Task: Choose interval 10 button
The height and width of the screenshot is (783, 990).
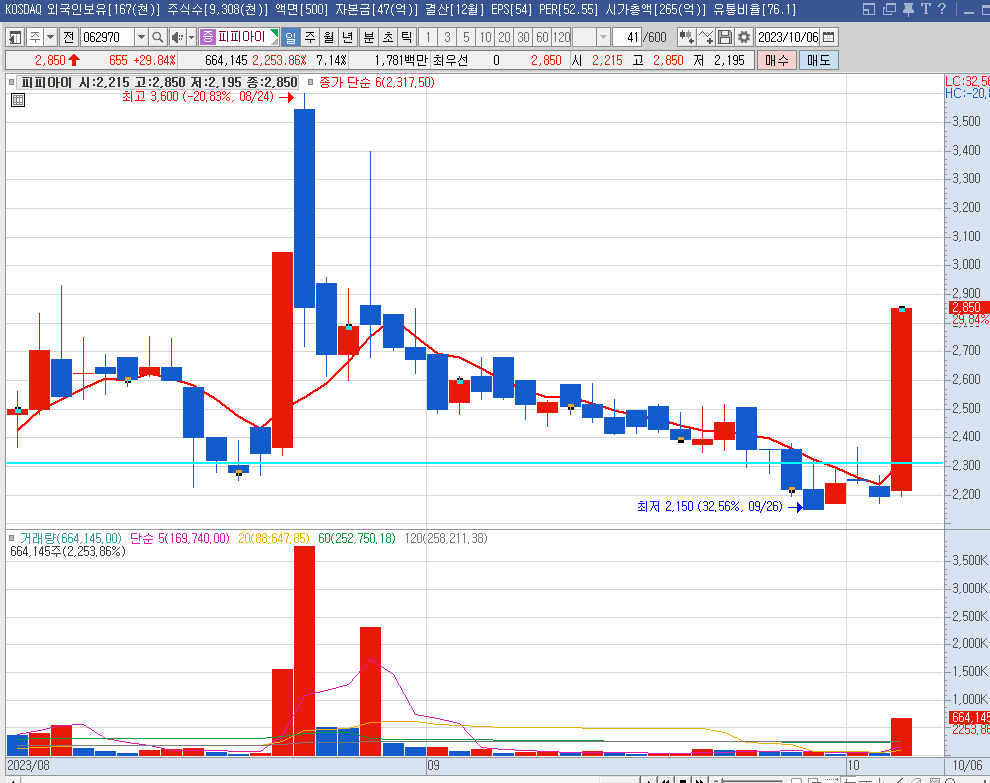Action: coord(485,37)
